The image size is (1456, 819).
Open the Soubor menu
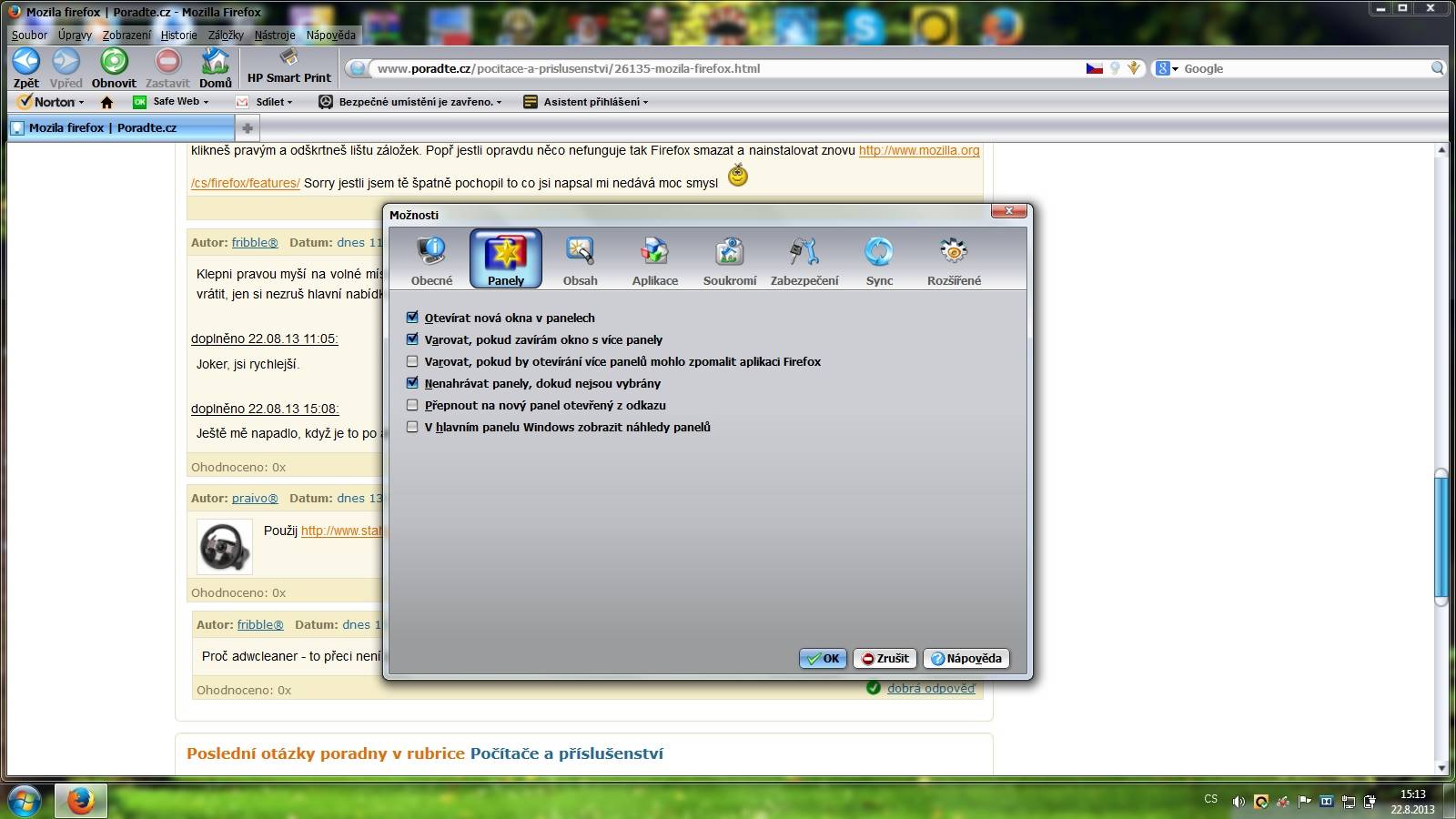coord(29,35)
